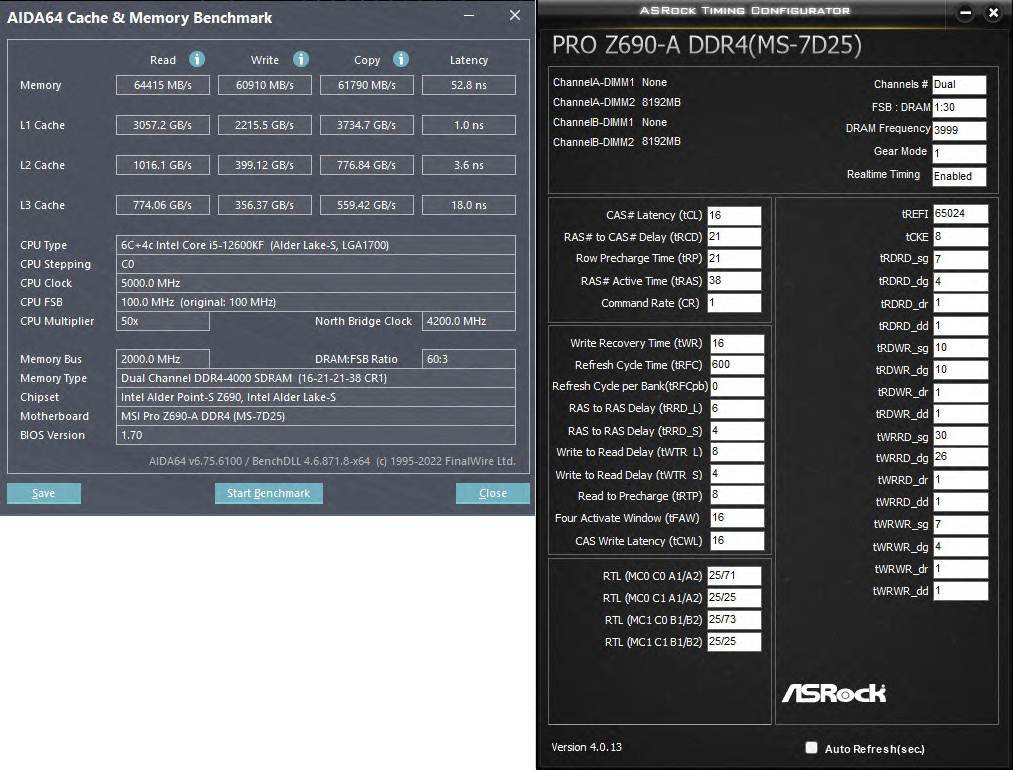
Task: Click the BIOS Version 1.70 field
Action: pos(316,435)
